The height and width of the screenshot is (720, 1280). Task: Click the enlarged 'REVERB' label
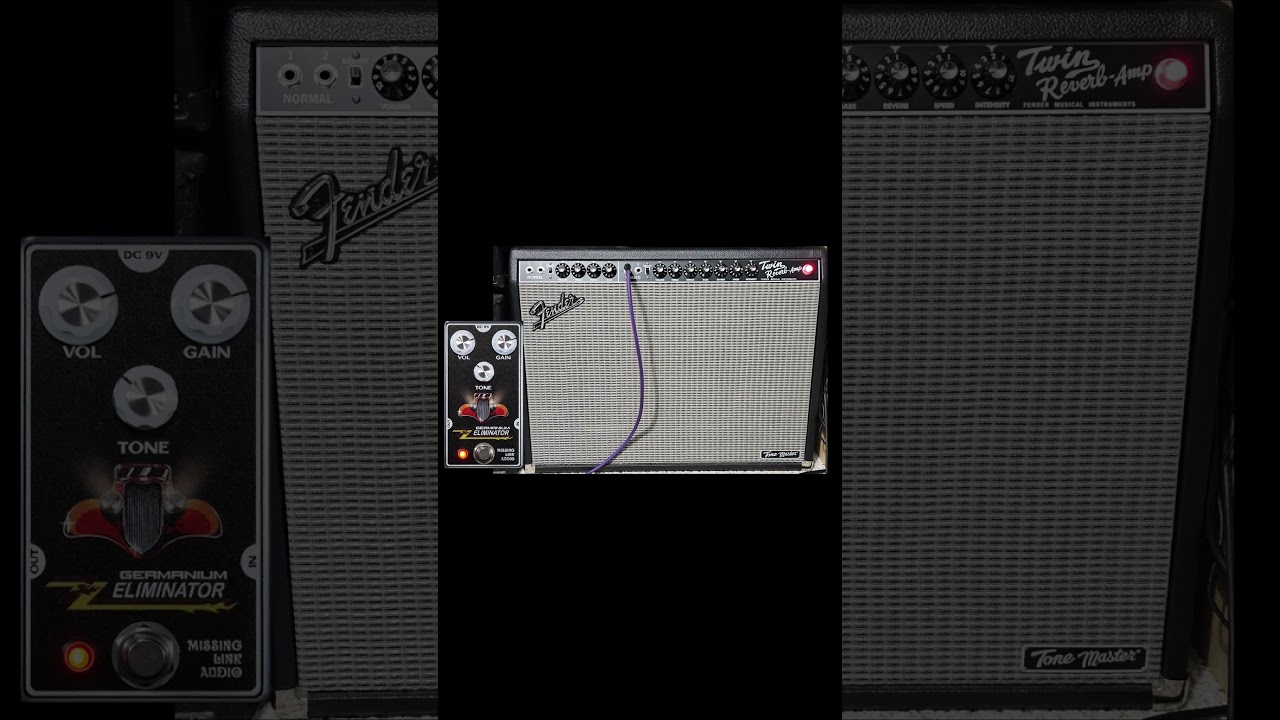pyautogui.click(x=896, y=105)
